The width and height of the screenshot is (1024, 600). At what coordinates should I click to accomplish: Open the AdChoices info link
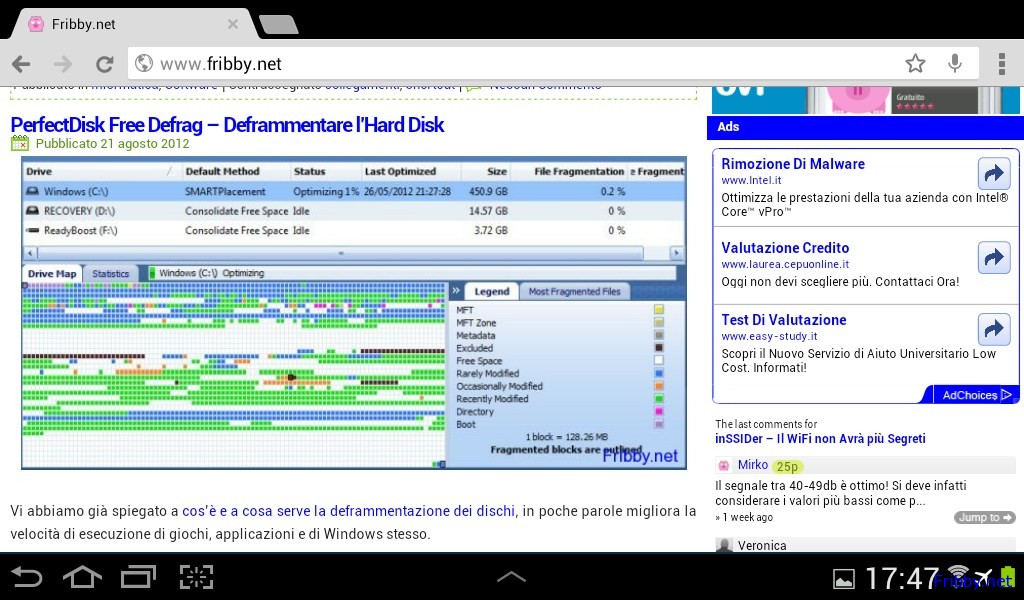[x=969, y=395]
